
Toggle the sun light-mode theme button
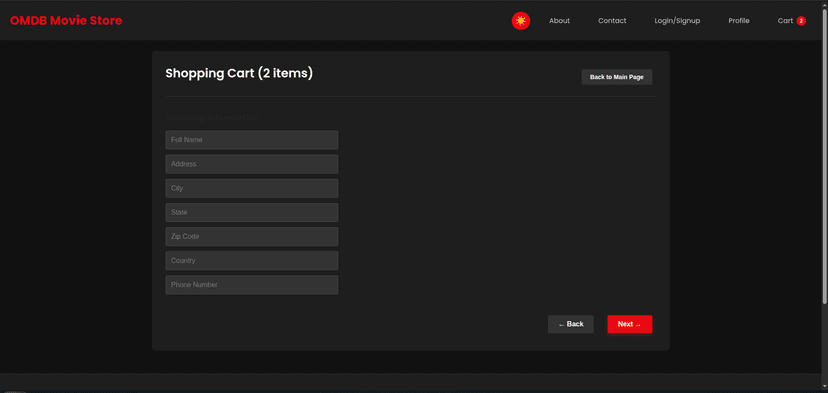(521, 21)
